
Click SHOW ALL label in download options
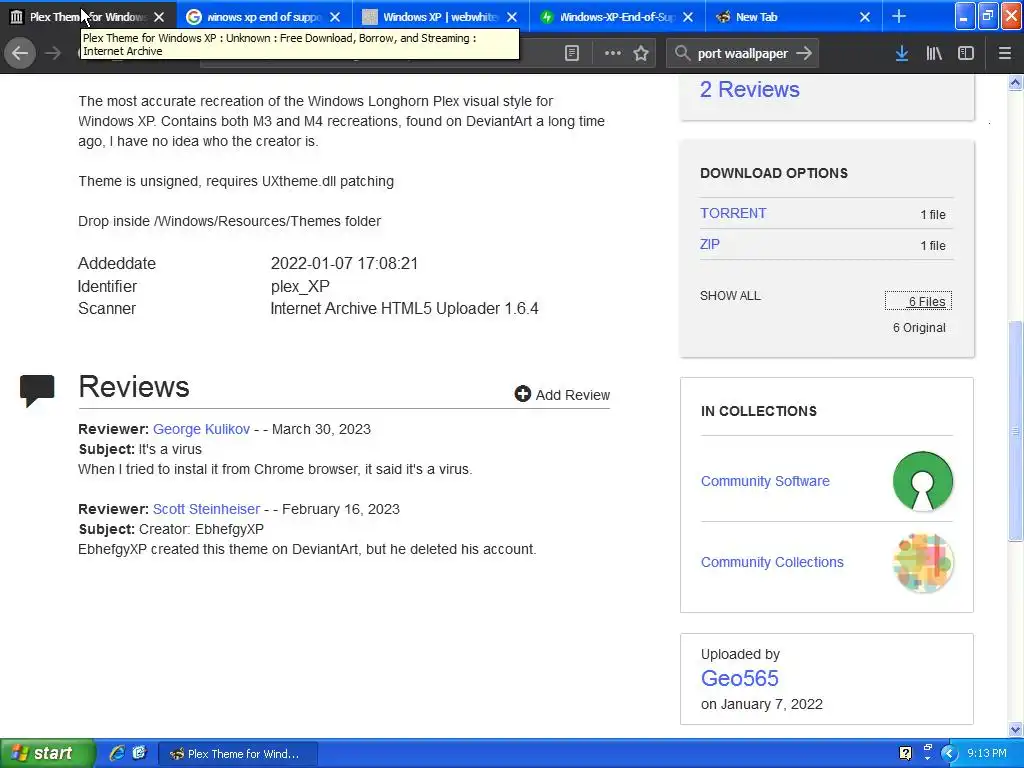click(730, 296)
